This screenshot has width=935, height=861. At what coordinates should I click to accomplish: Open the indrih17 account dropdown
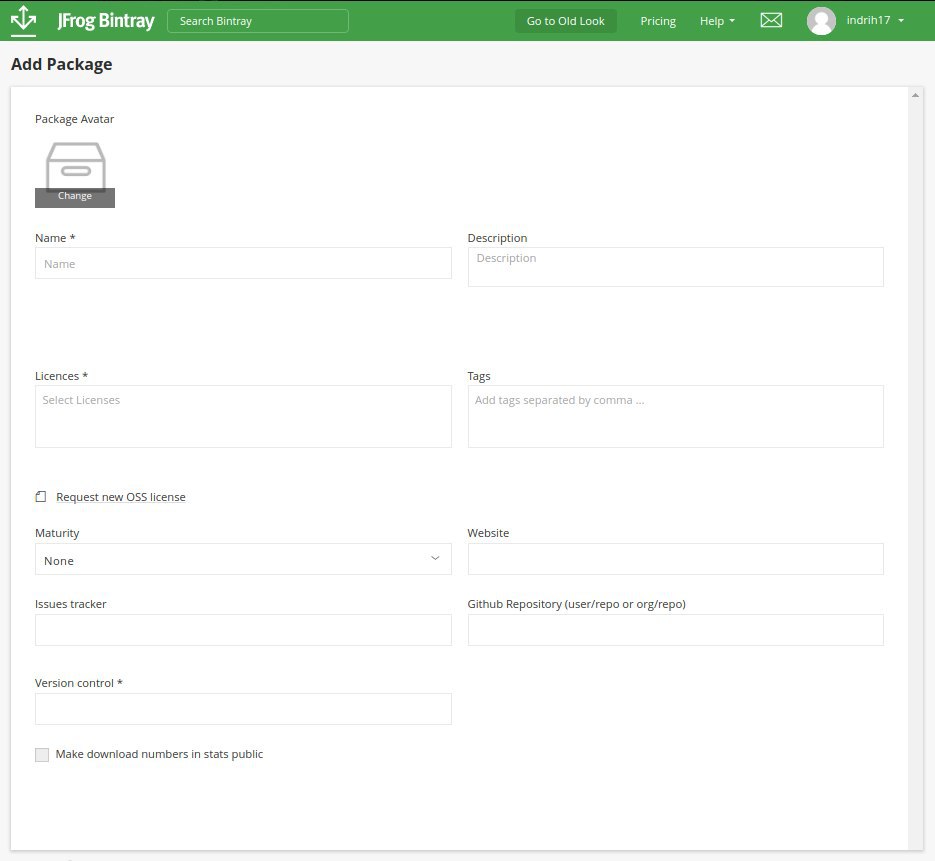pos(875,20)
